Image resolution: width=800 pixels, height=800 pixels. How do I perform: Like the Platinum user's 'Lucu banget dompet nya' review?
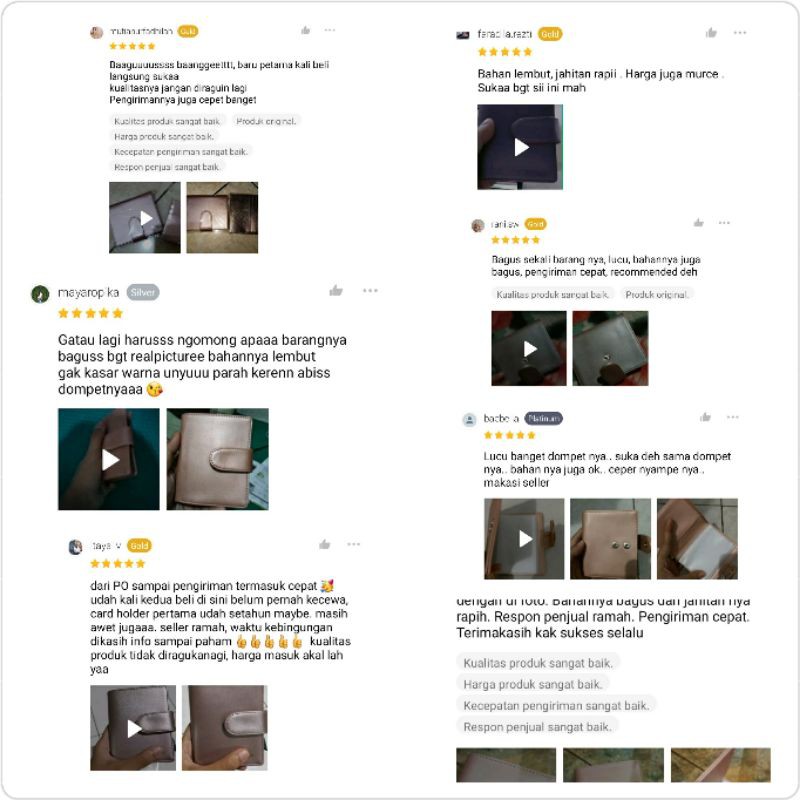click(706, 417)
